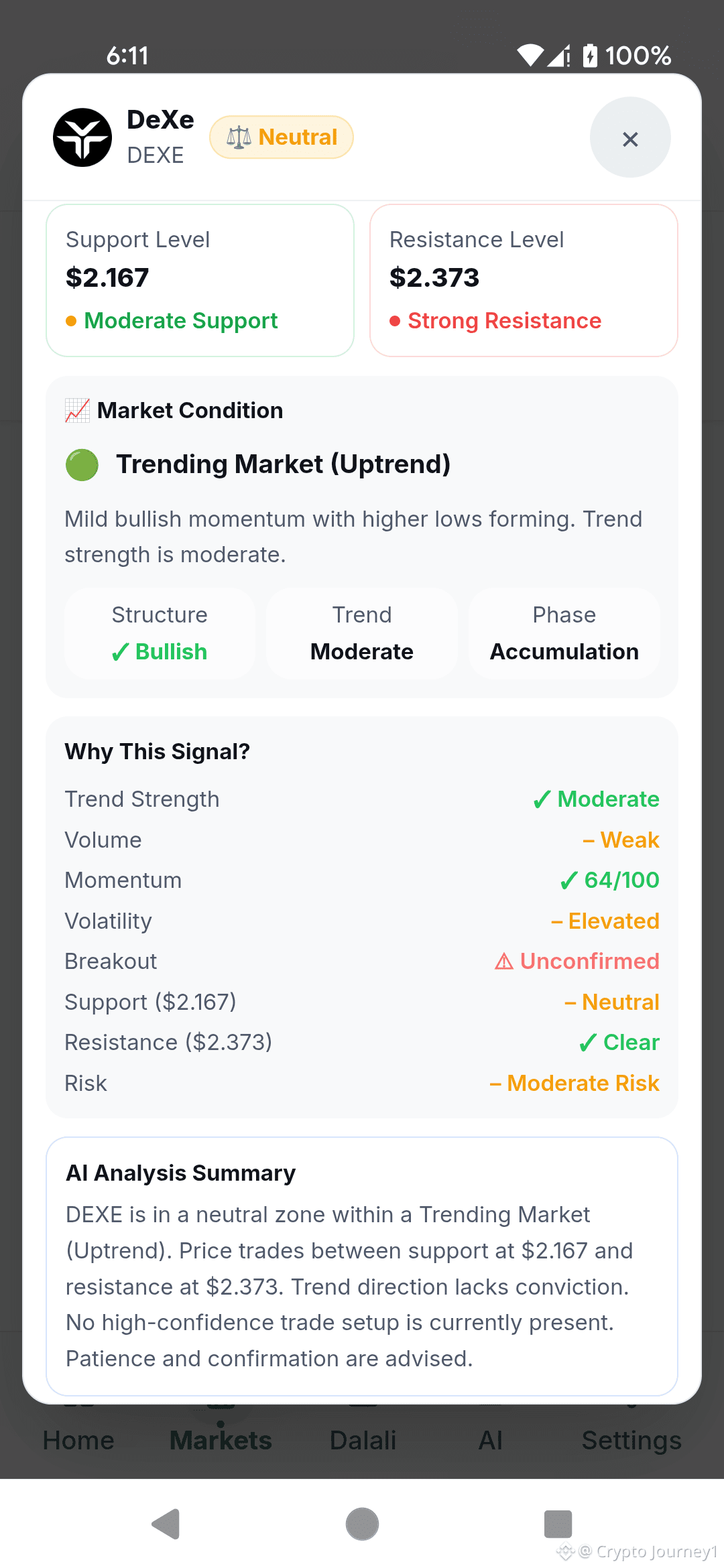Switch to the Dalali tab

click(x=363, y=1440)
